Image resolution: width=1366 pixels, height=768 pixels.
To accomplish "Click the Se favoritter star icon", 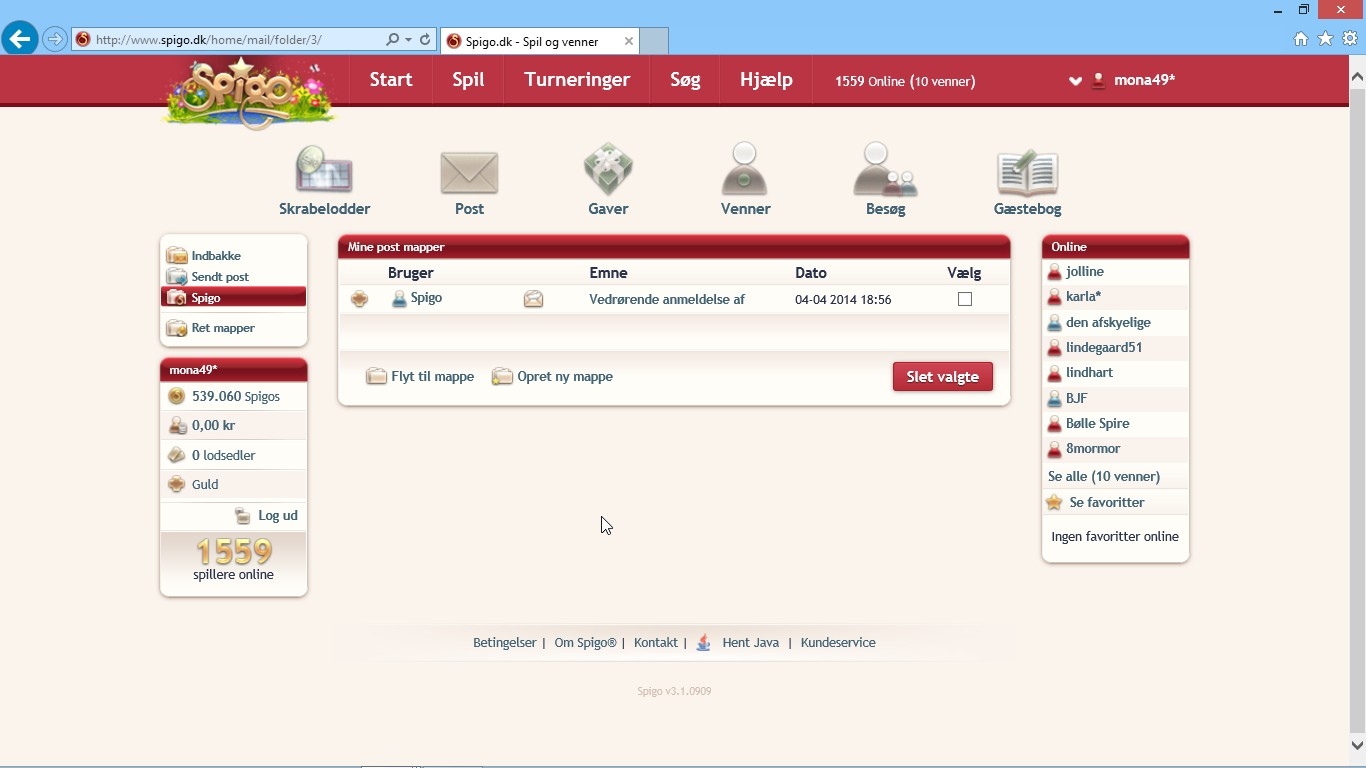I will [1054, 503].
